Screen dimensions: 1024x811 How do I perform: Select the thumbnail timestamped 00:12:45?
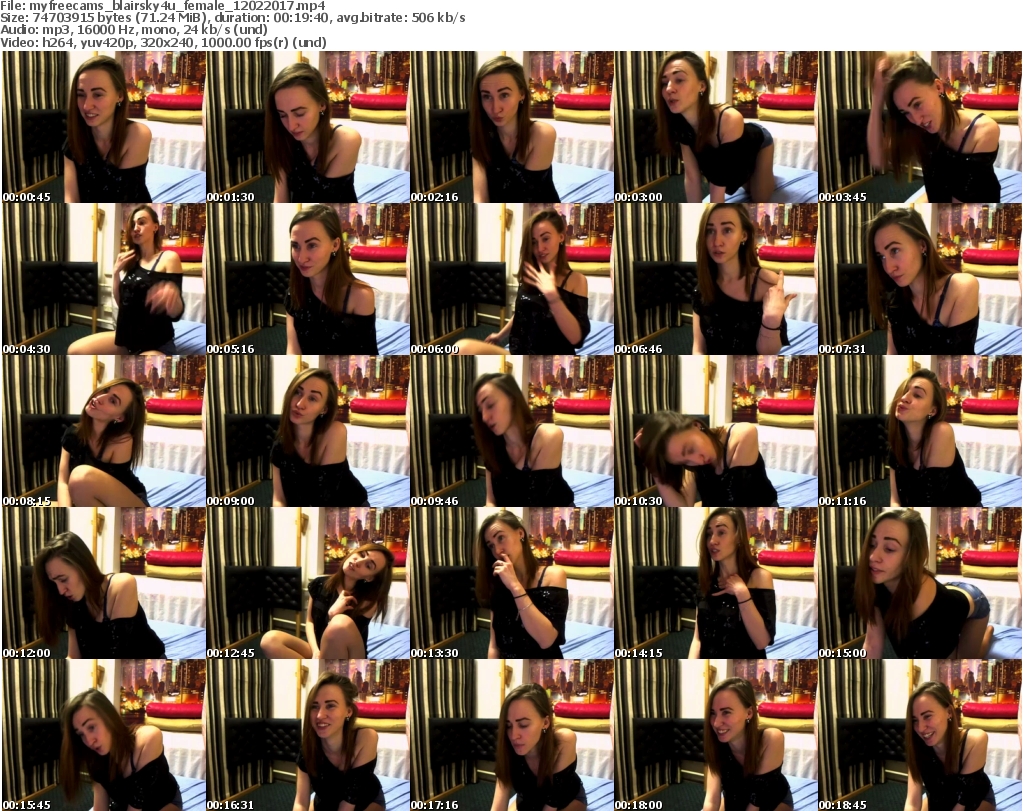click(307, 584)
